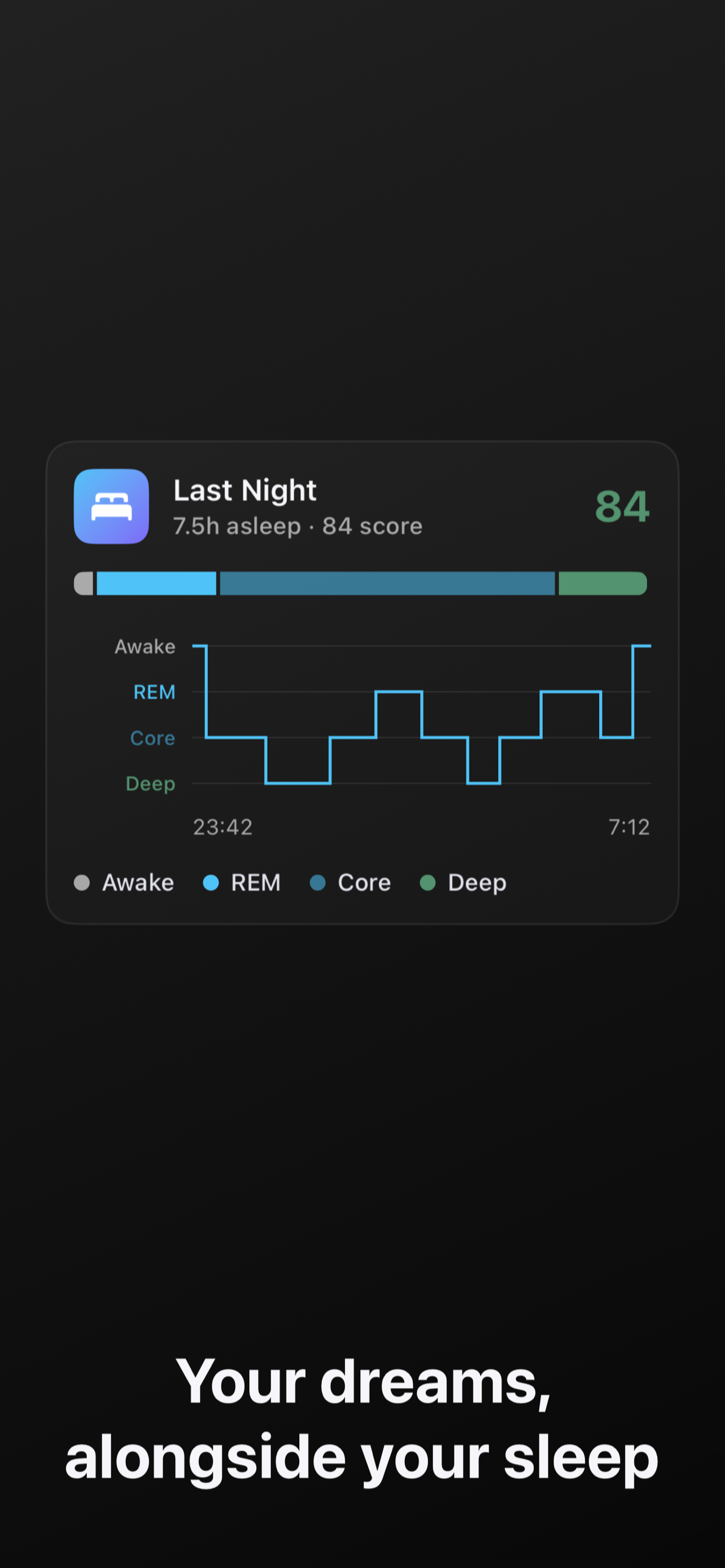Select the light blue REM bar segment
The height and width of the screenshot is (1568, 725).
(156, 583)
